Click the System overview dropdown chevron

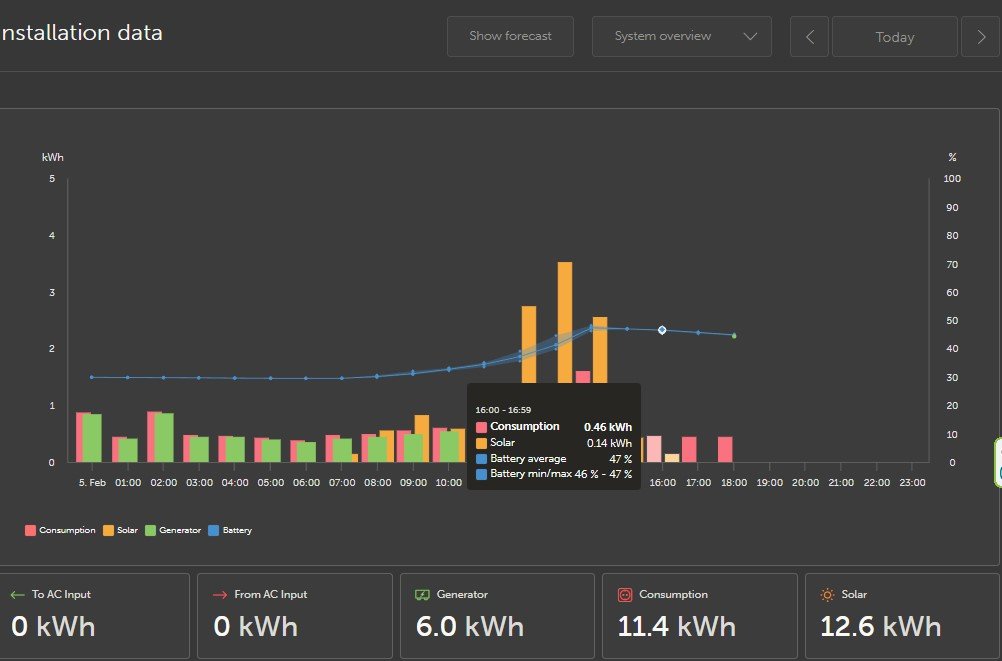(x=751, y=37)
